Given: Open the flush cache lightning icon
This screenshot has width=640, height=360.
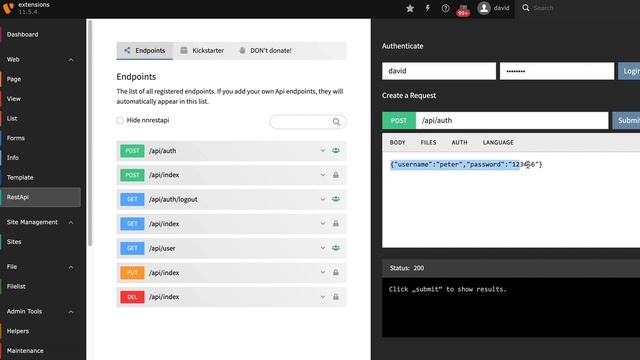Looking at the screenshot, I should tap(427, 8).
